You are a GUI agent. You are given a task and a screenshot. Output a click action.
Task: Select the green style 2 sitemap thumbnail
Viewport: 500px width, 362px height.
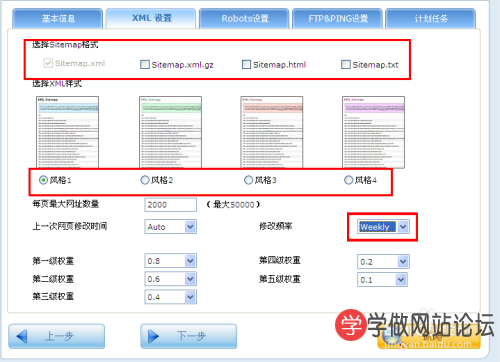[x=170, y=132]
